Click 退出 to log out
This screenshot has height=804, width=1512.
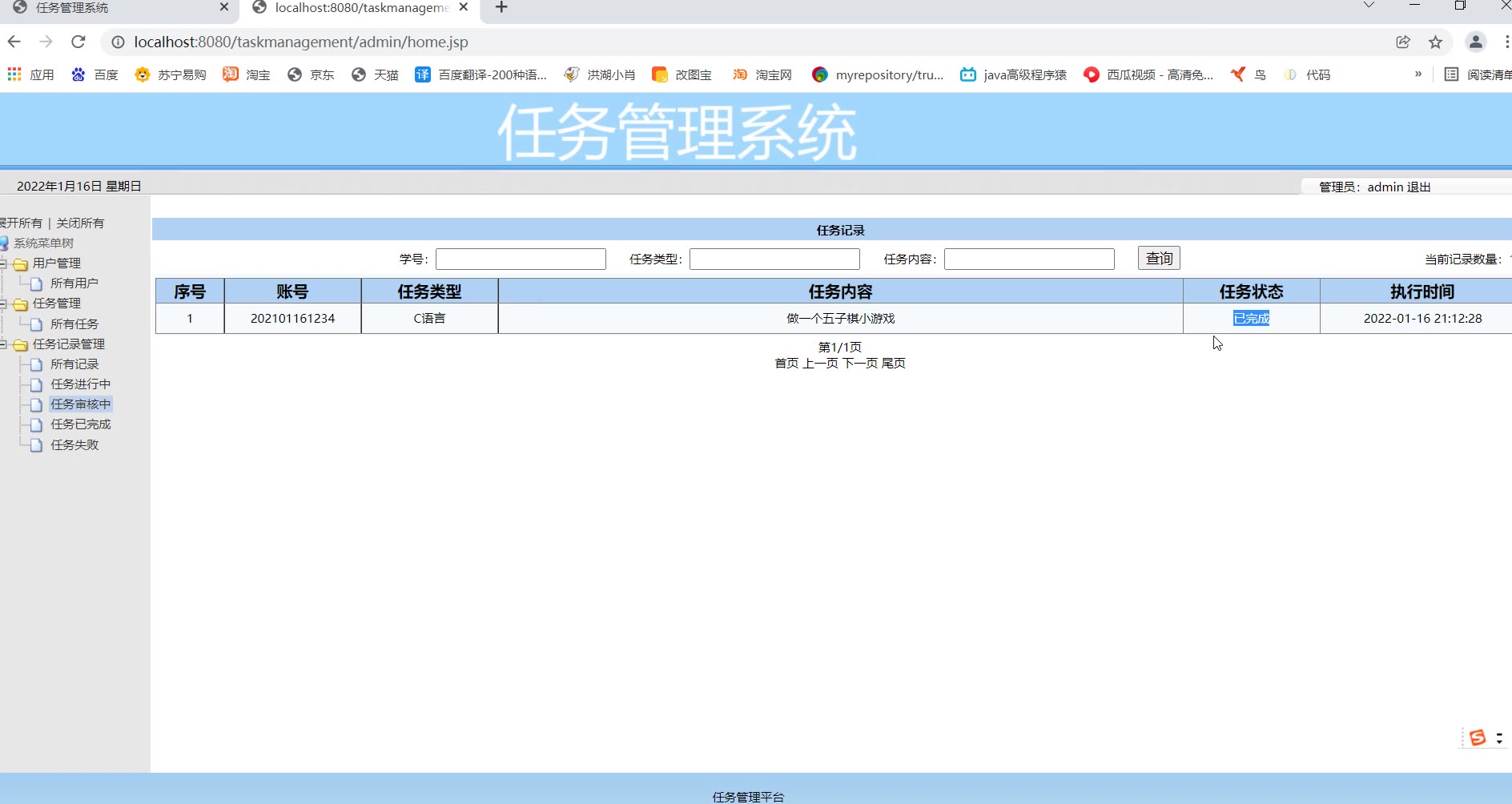[1418, 187]
